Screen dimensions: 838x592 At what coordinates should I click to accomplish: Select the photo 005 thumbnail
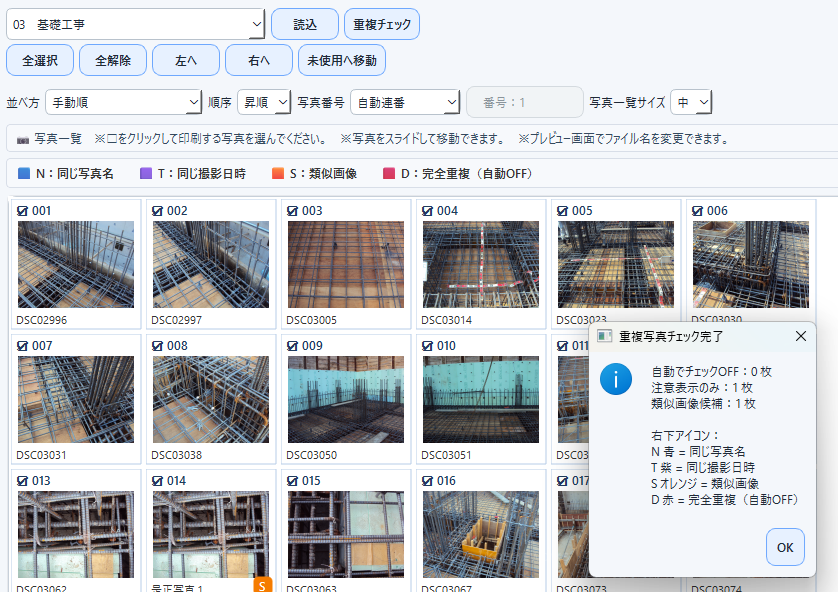click(x=616, y=264)
